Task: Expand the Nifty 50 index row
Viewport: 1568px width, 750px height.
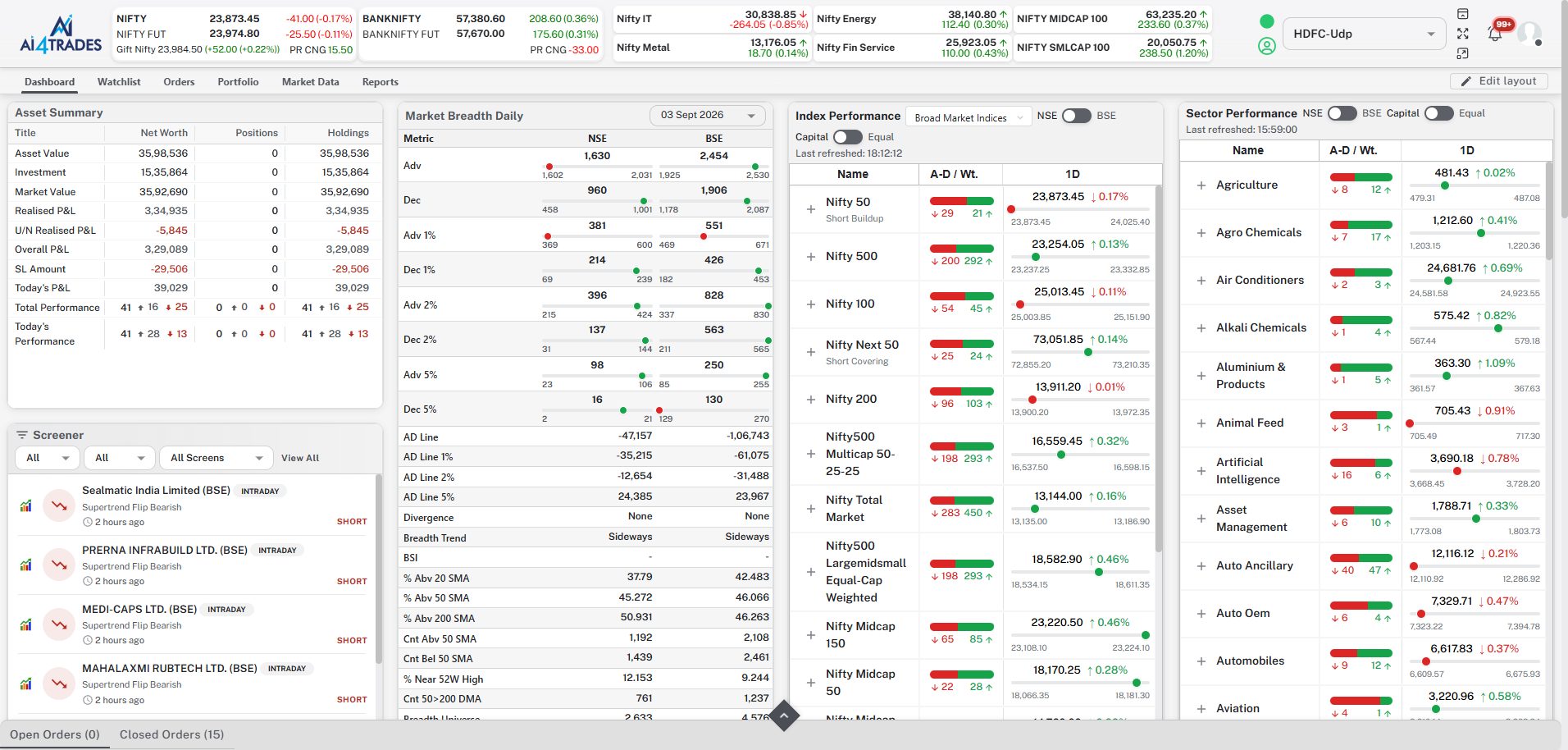Action: click(810, 209)
